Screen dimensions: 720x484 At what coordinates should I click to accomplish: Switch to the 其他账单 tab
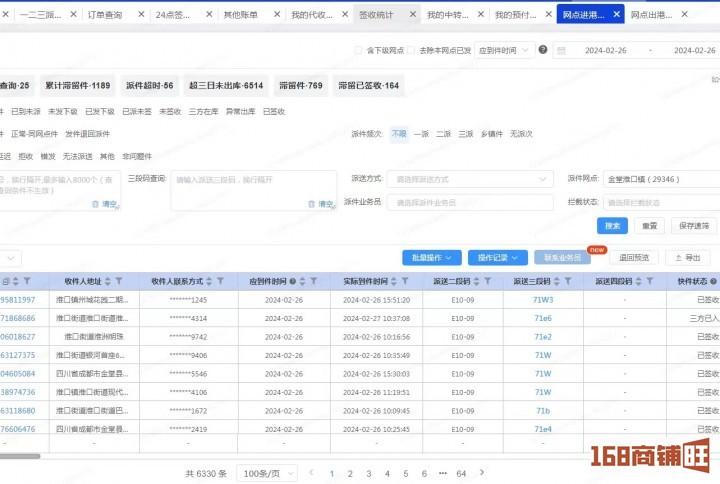tap(240, 15)
